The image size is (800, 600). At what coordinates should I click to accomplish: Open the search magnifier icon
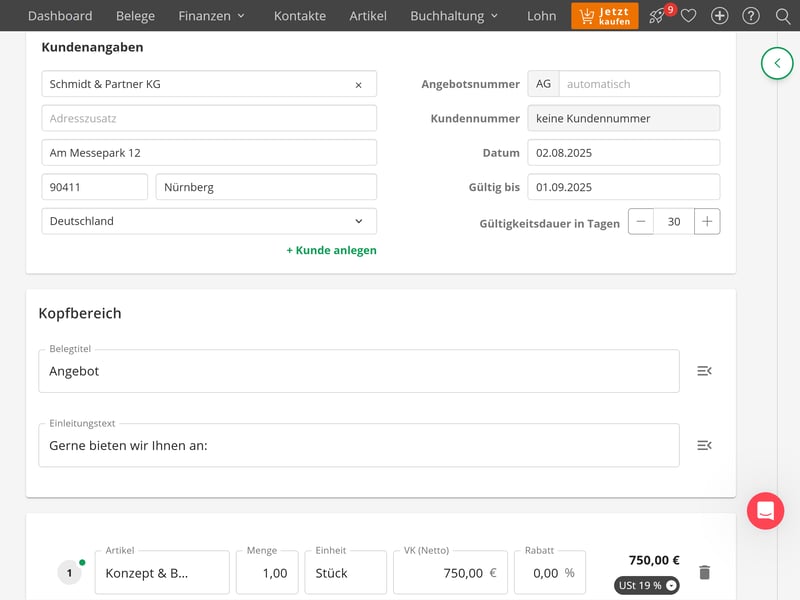pyautogui.click(x=782, y=16)
